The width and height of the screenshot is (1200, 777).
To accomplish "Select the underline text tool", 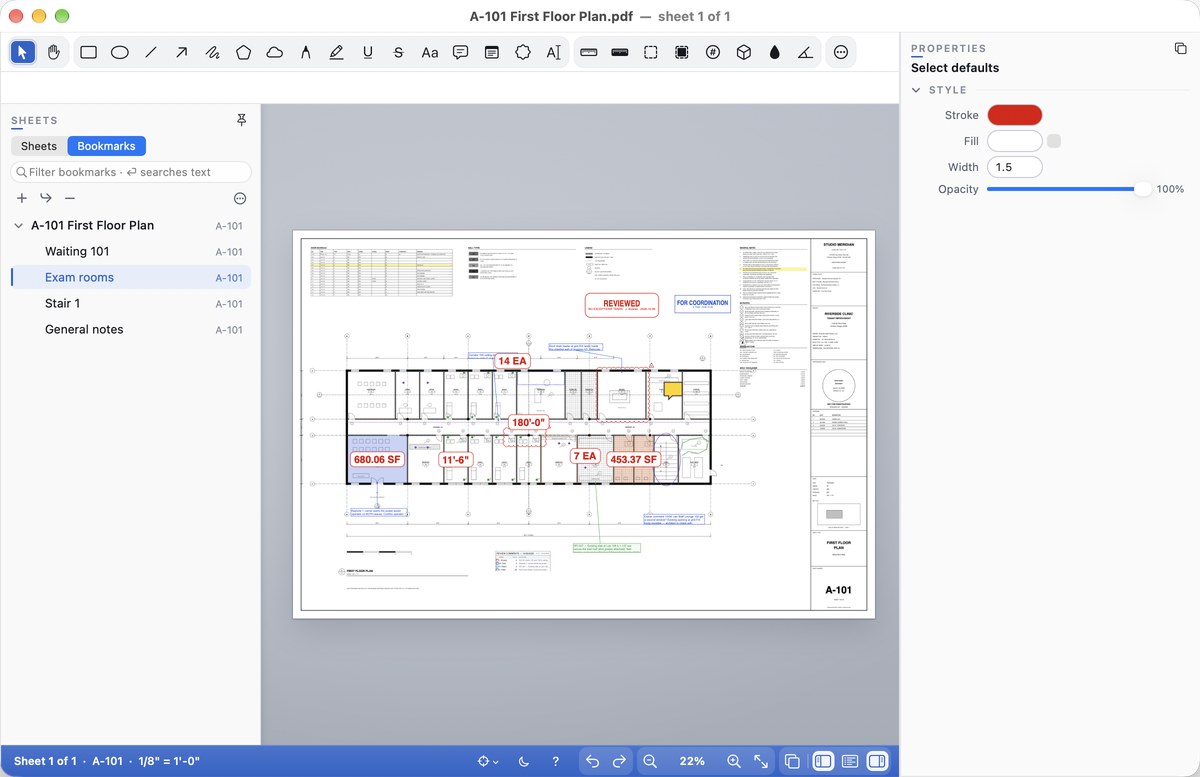I will (368, 52).
